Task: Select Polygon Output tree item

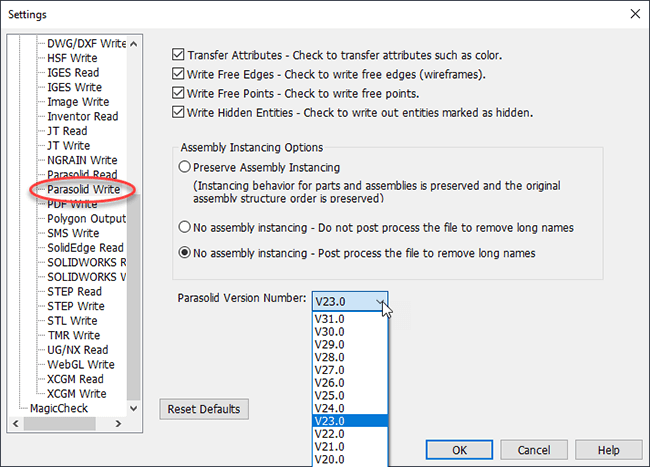Action: [x=86, y=218]
